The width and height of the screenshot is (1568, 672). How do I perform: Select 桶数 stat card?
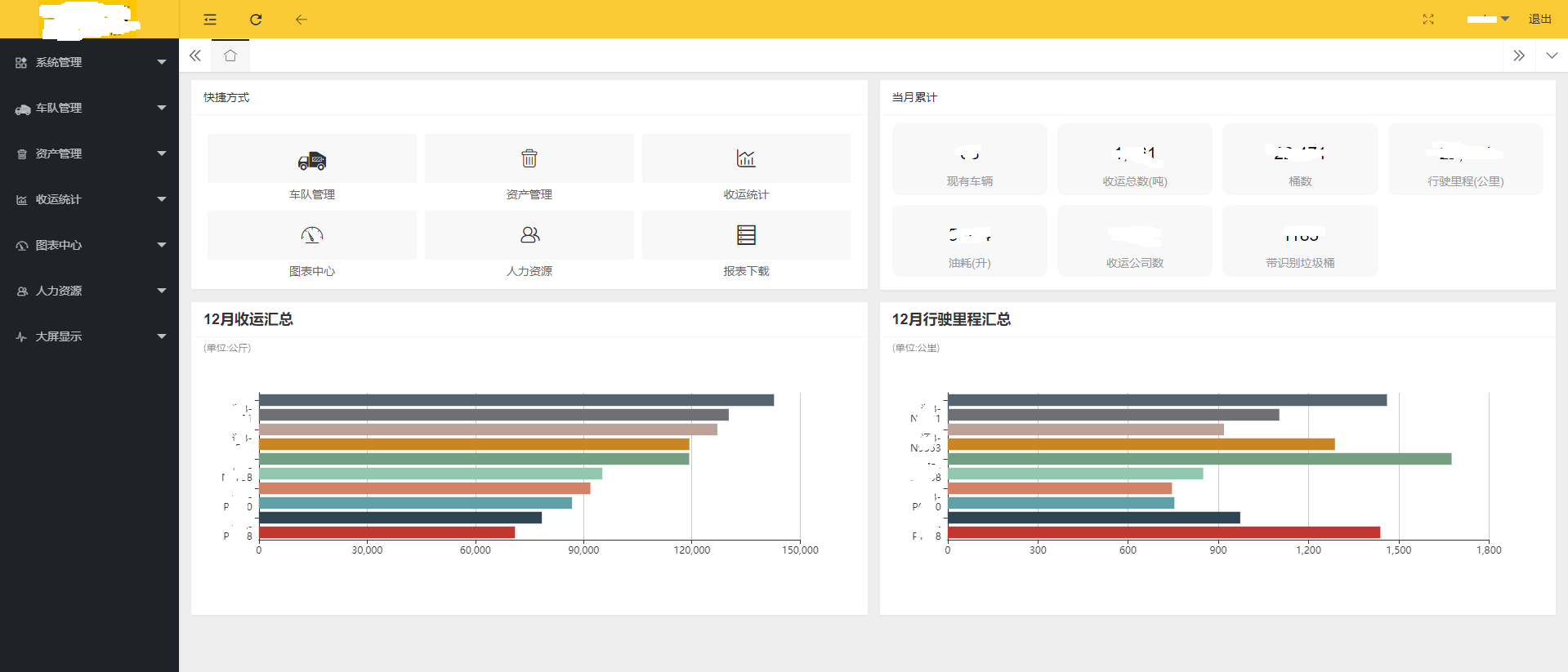click(1300, 159)
